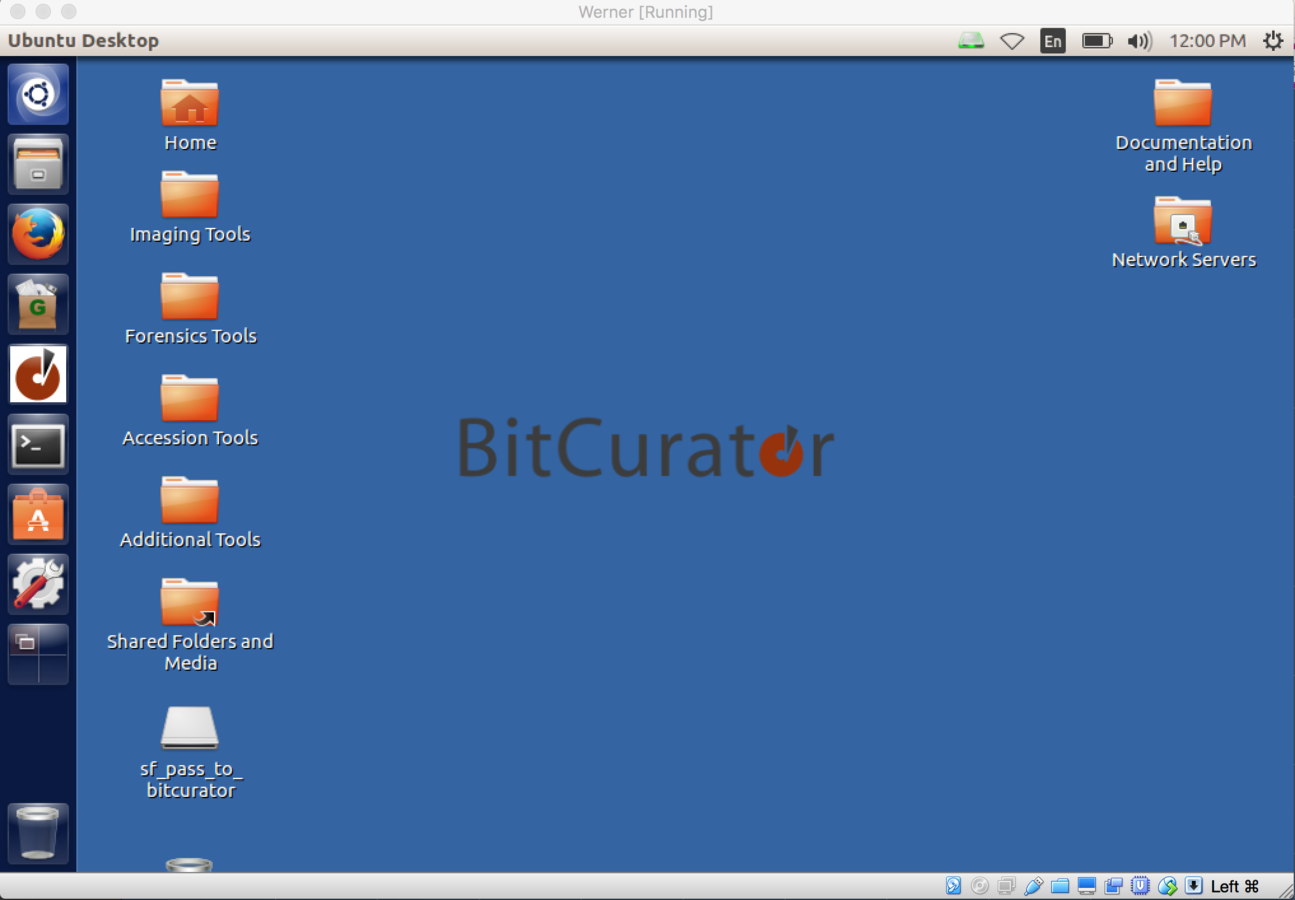Click the Werner [Running] window title

point(646,12)
